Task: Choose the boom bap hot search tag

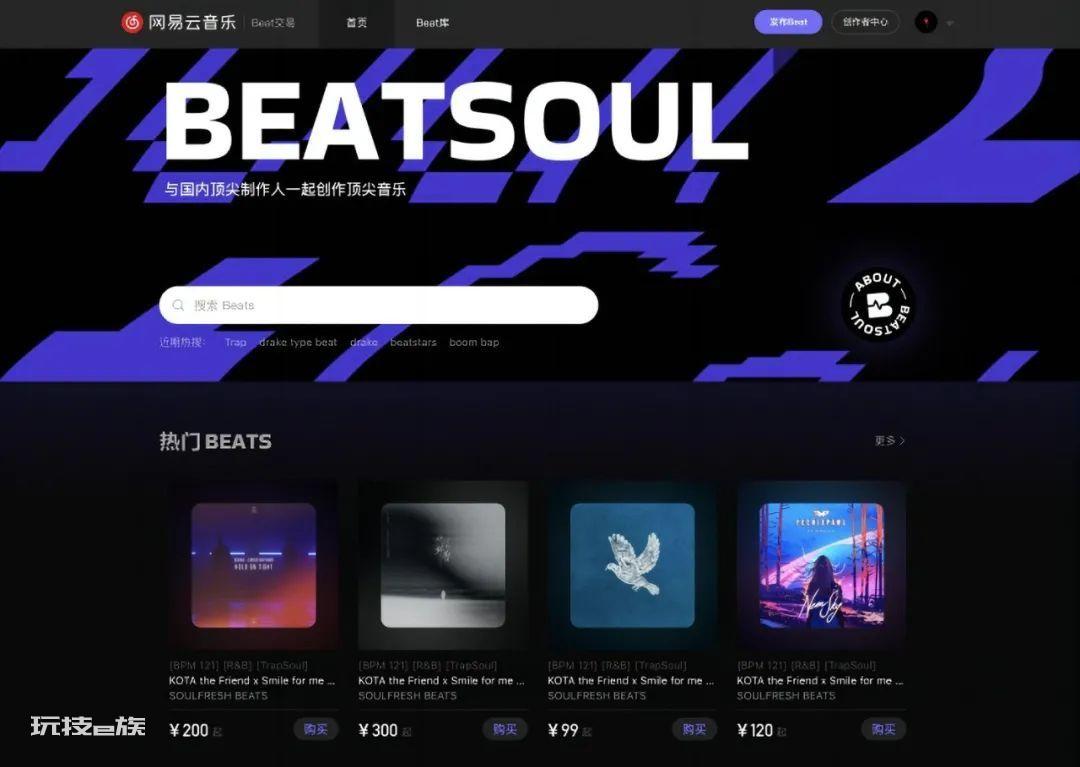Action: (474, 342)
